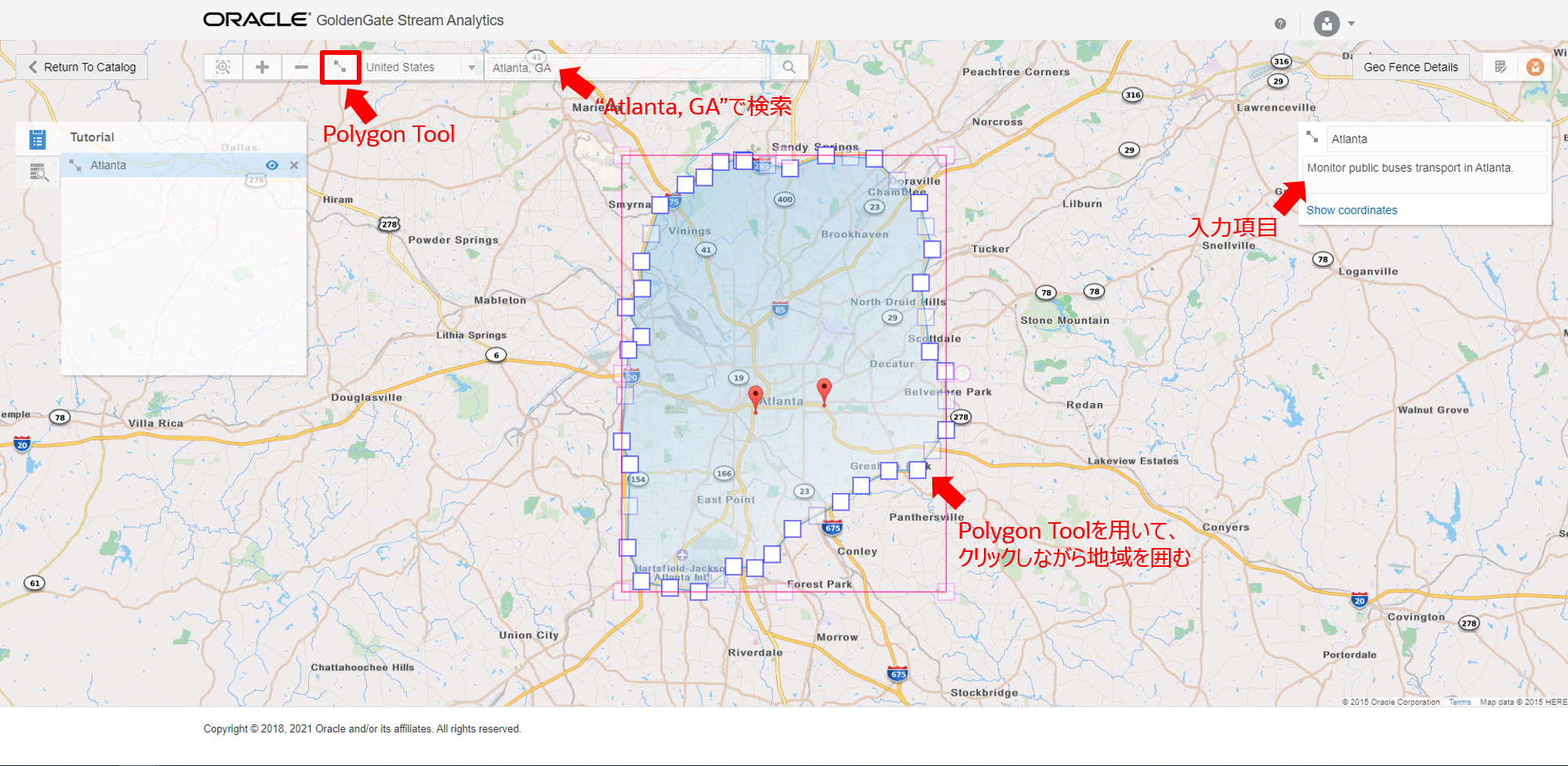Click the user profile avatar

[x=1327, y=24]
